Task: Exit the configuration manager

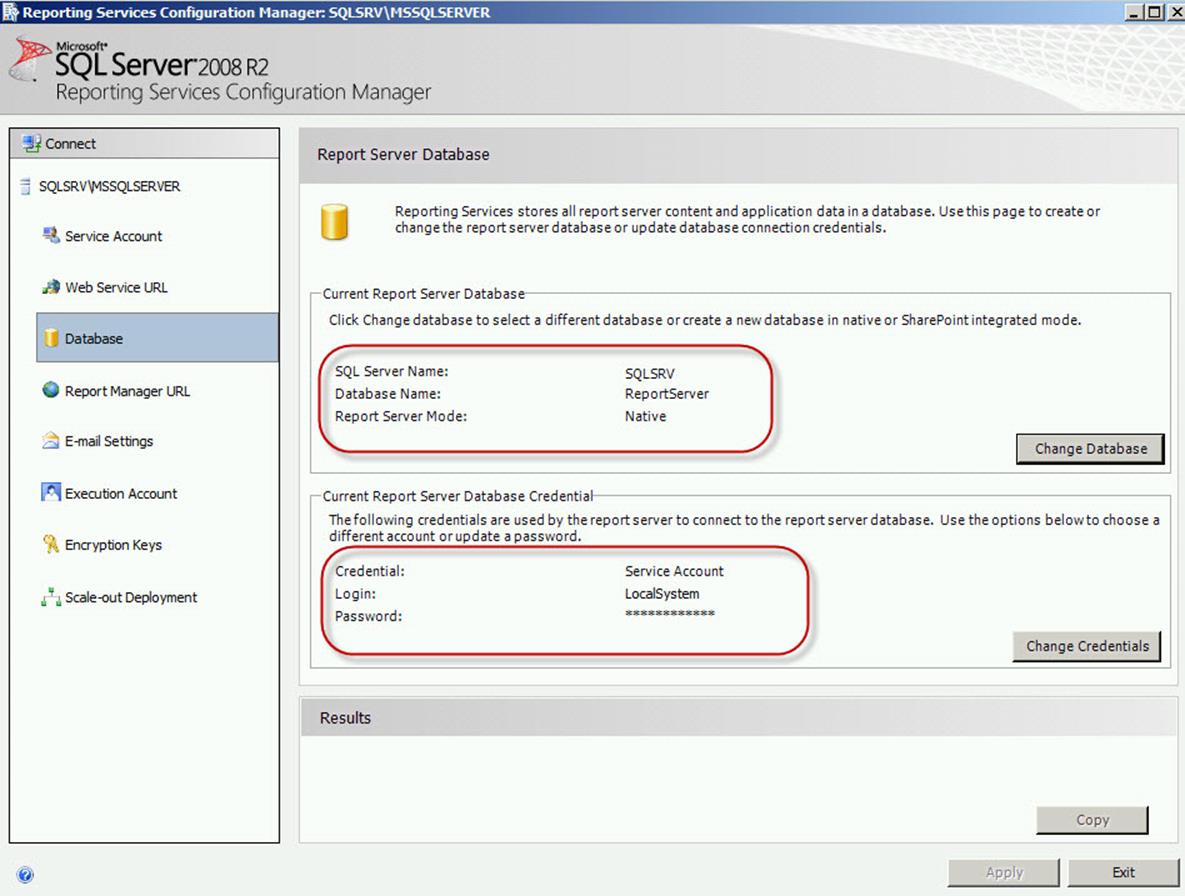Action: [1124, 873]
